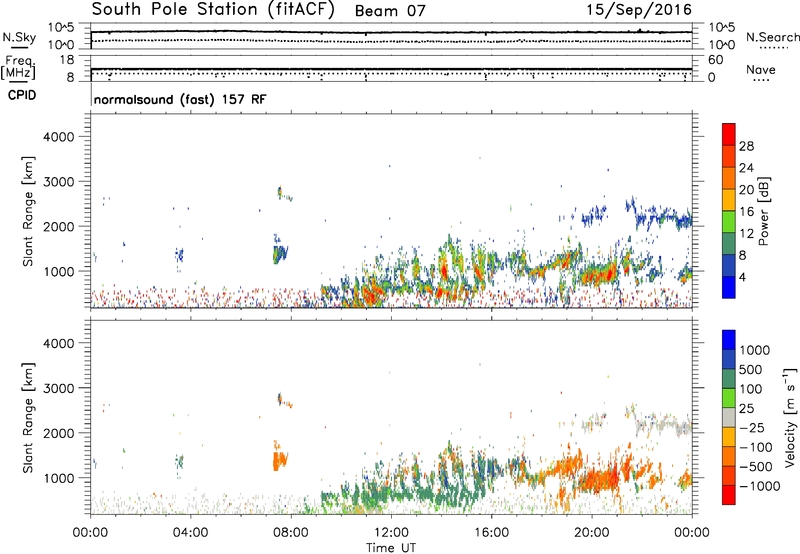Click the '-1000' tick of Velocity color bar
The image size is (800, 554).
pos(759,486)
